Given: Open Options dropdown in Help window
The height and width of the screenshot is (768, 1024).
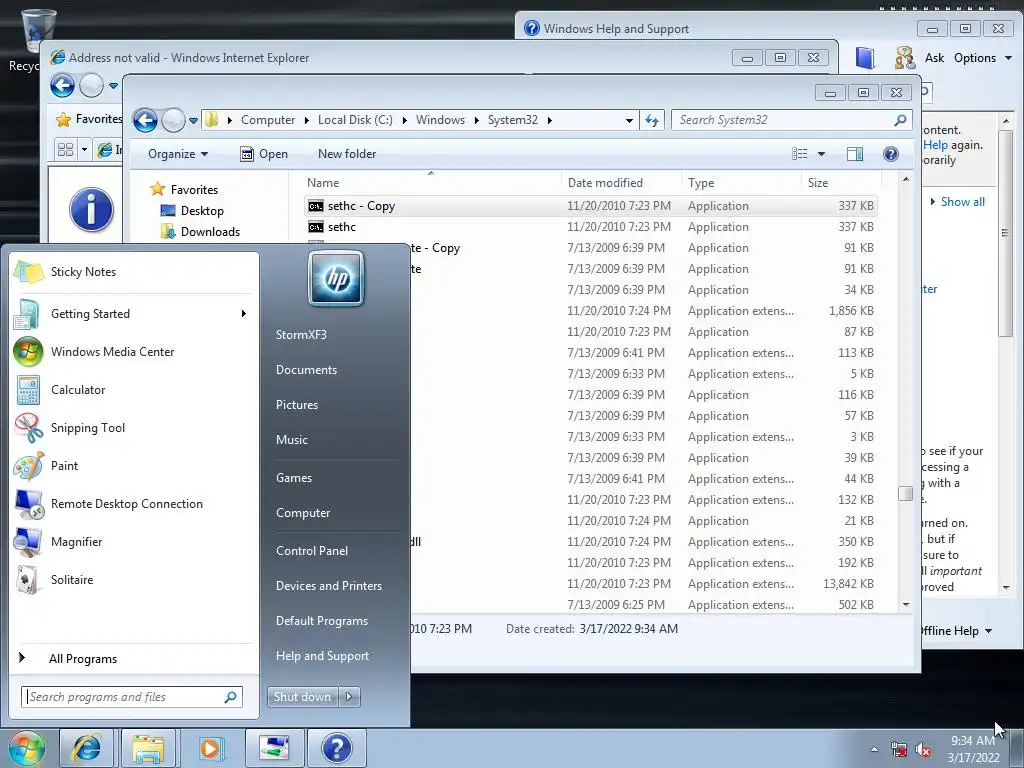Looking at the screenshot, I should pos(982,58).
